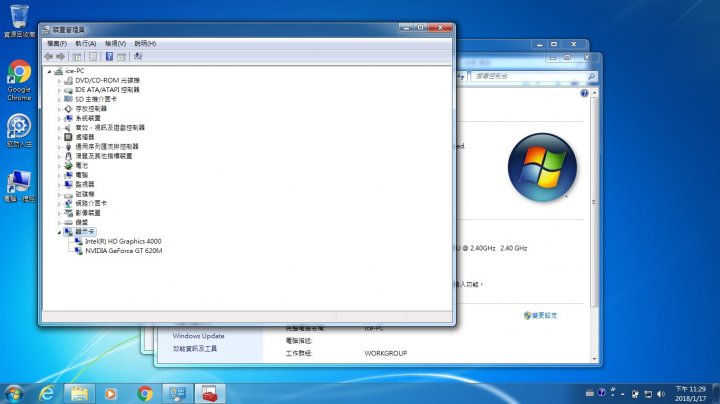Viewport: 720px width, 404px height.
Task: Open the volume speaker tray icon
Action: 661,394
